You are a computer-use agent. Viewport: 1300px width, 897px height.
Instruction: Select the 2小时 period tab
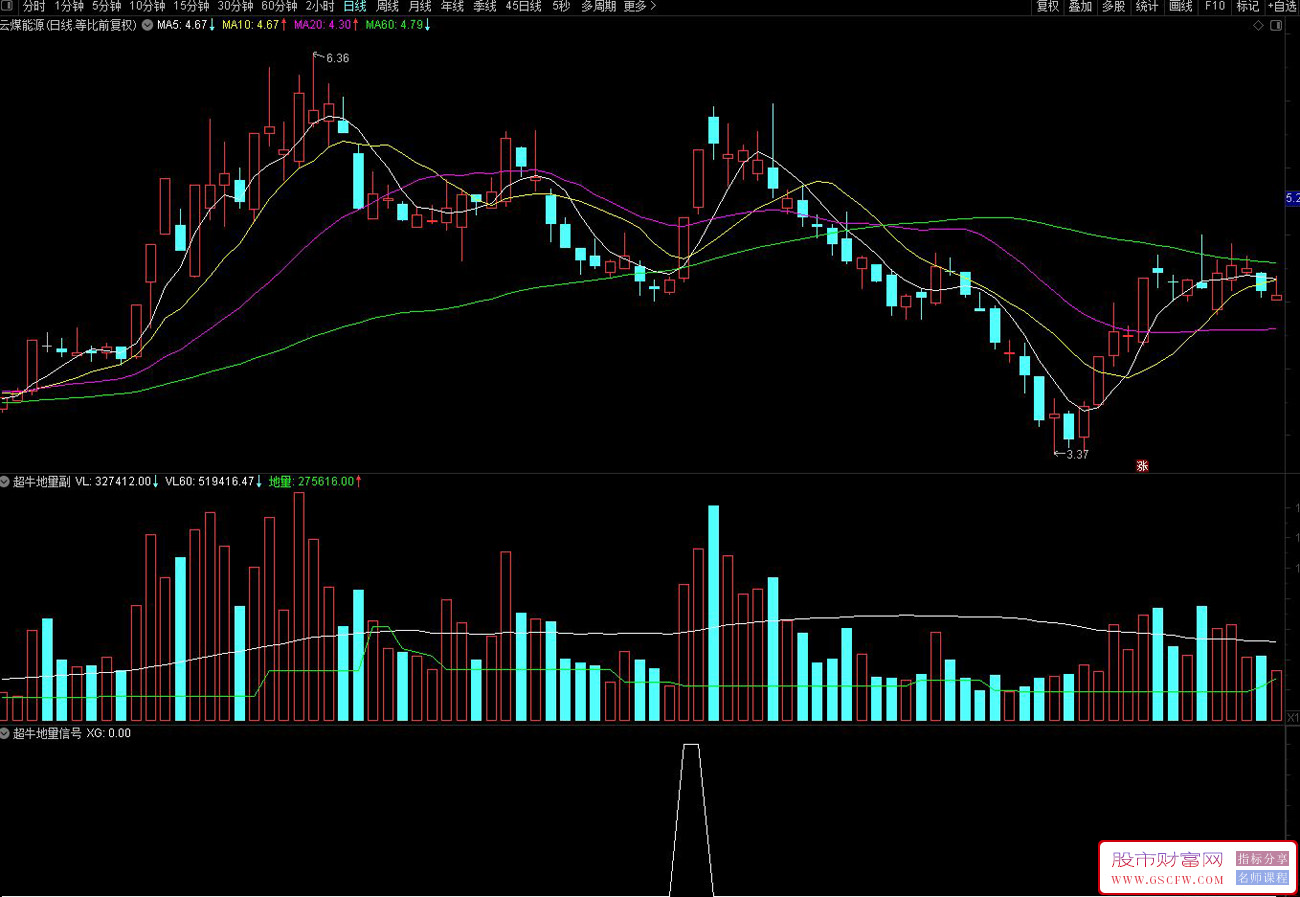320,7
